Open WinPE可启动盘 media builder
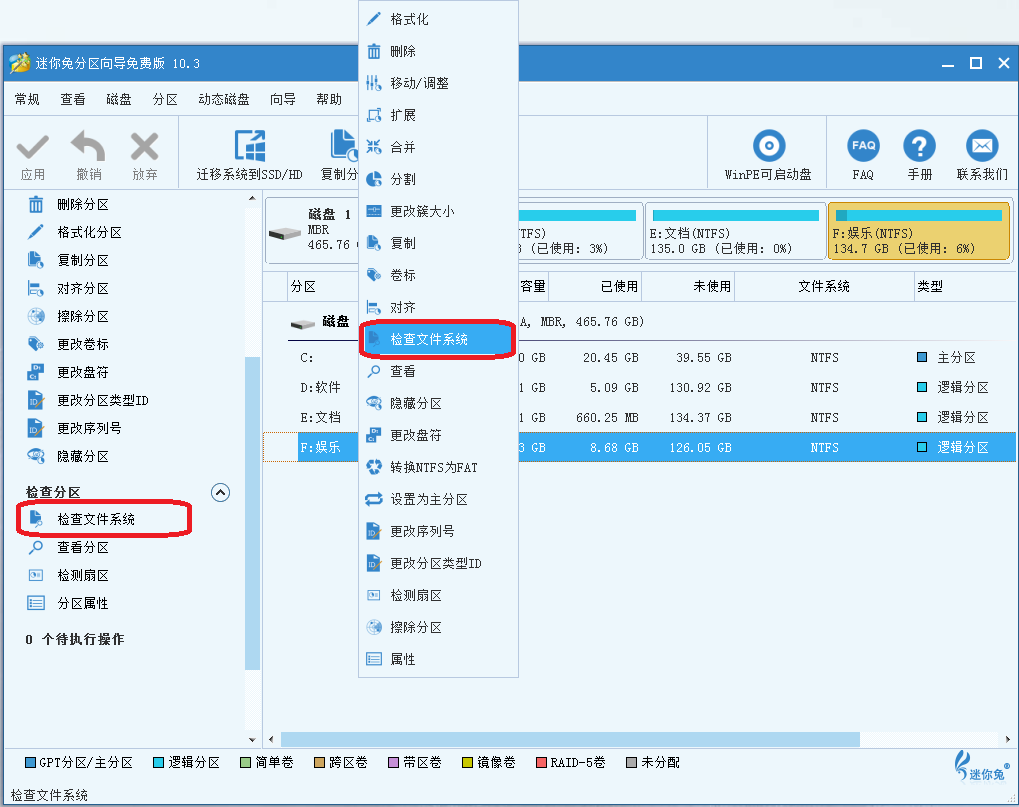 pyautogui.click(x=769, y=146)
